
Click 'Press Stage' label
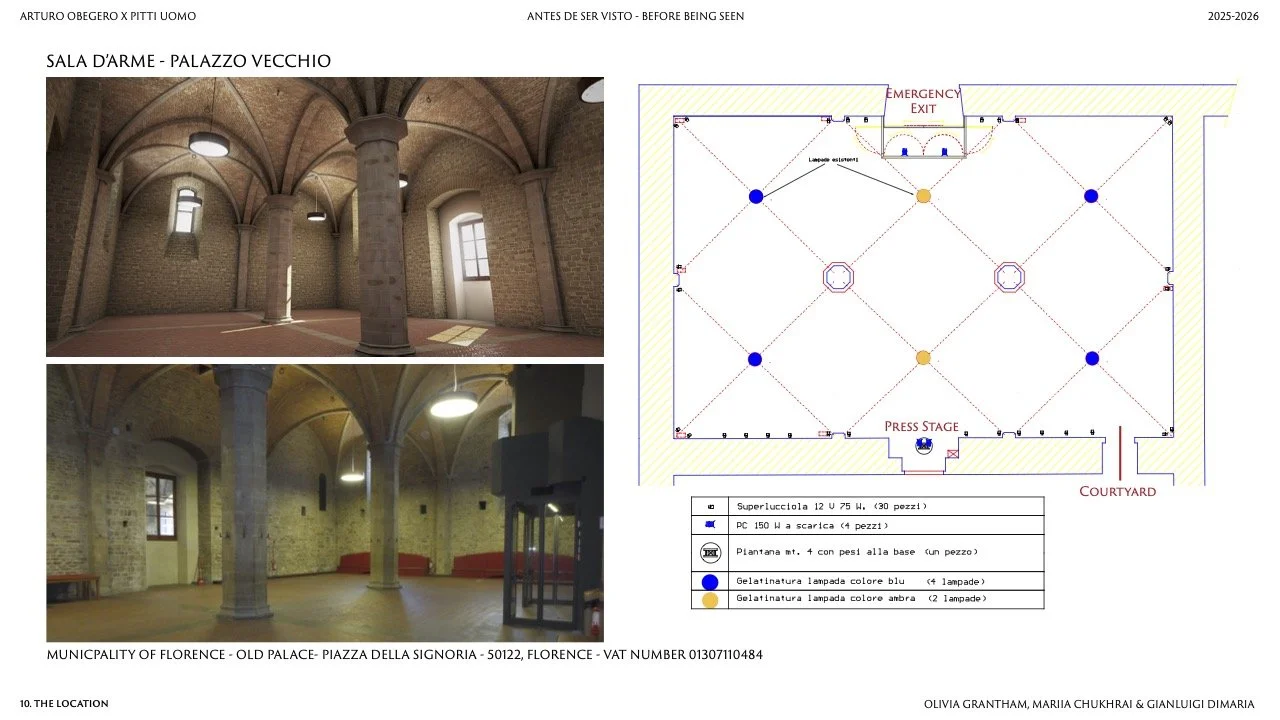[x=921, y=427]
